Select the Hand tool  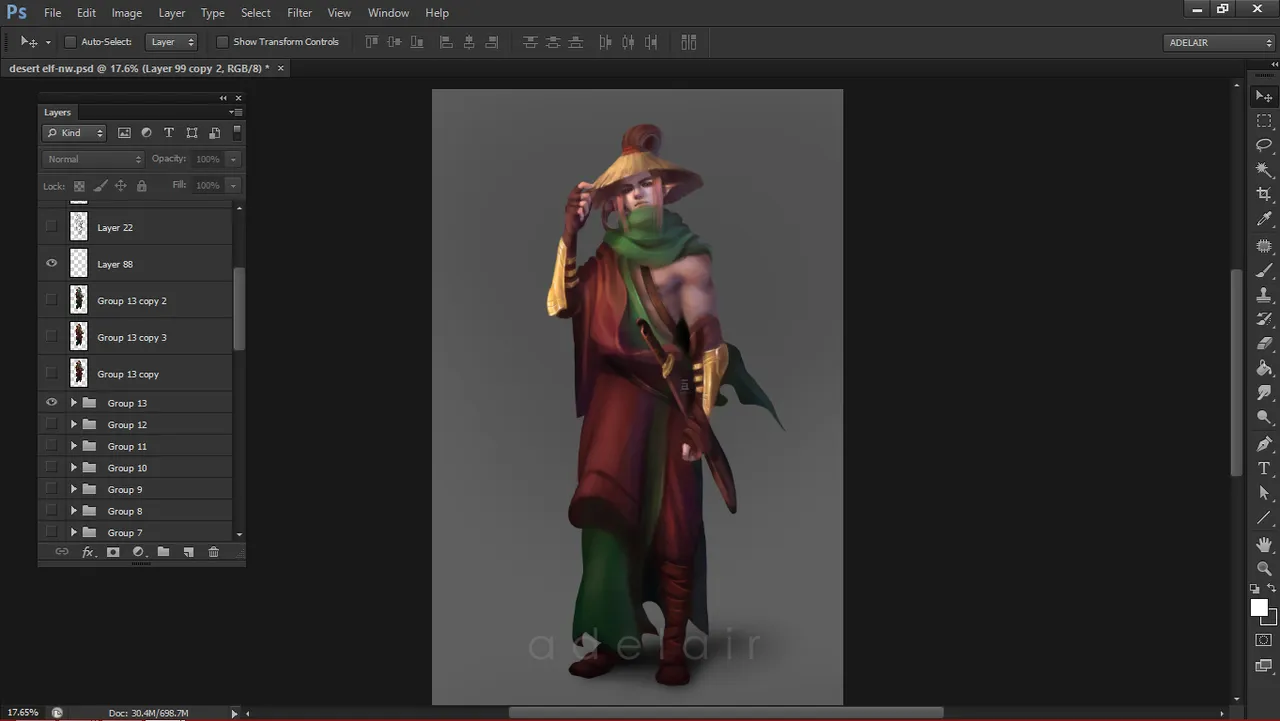tap(1264, 544)
